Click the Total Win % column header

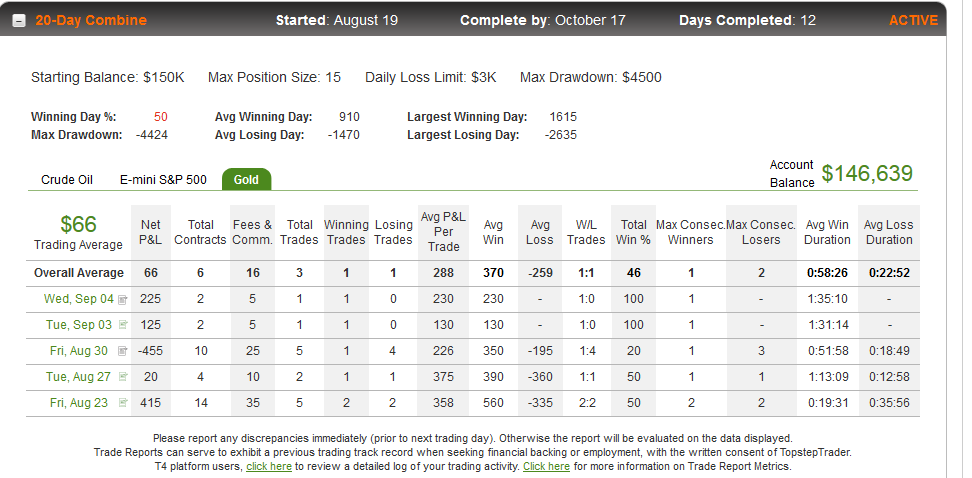click(634, 232)
